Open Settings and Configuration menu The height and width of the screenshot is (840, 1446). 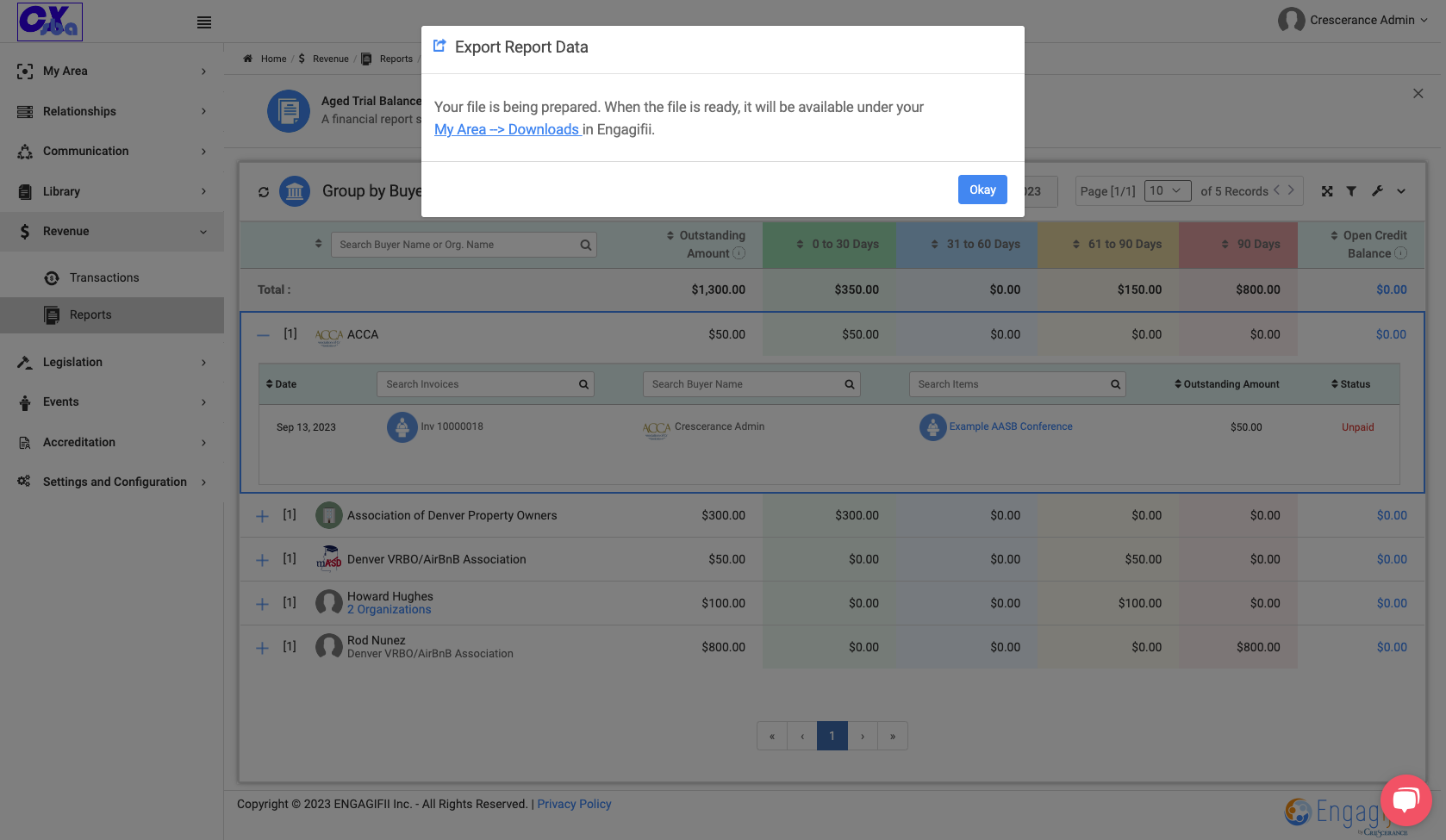[112, 482]
